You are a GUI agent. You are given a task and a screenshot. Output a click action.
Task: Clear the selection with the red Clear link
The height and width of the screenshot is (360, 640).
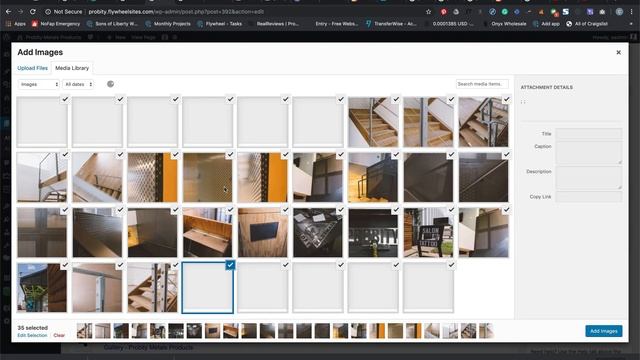[x=59, y=336]
